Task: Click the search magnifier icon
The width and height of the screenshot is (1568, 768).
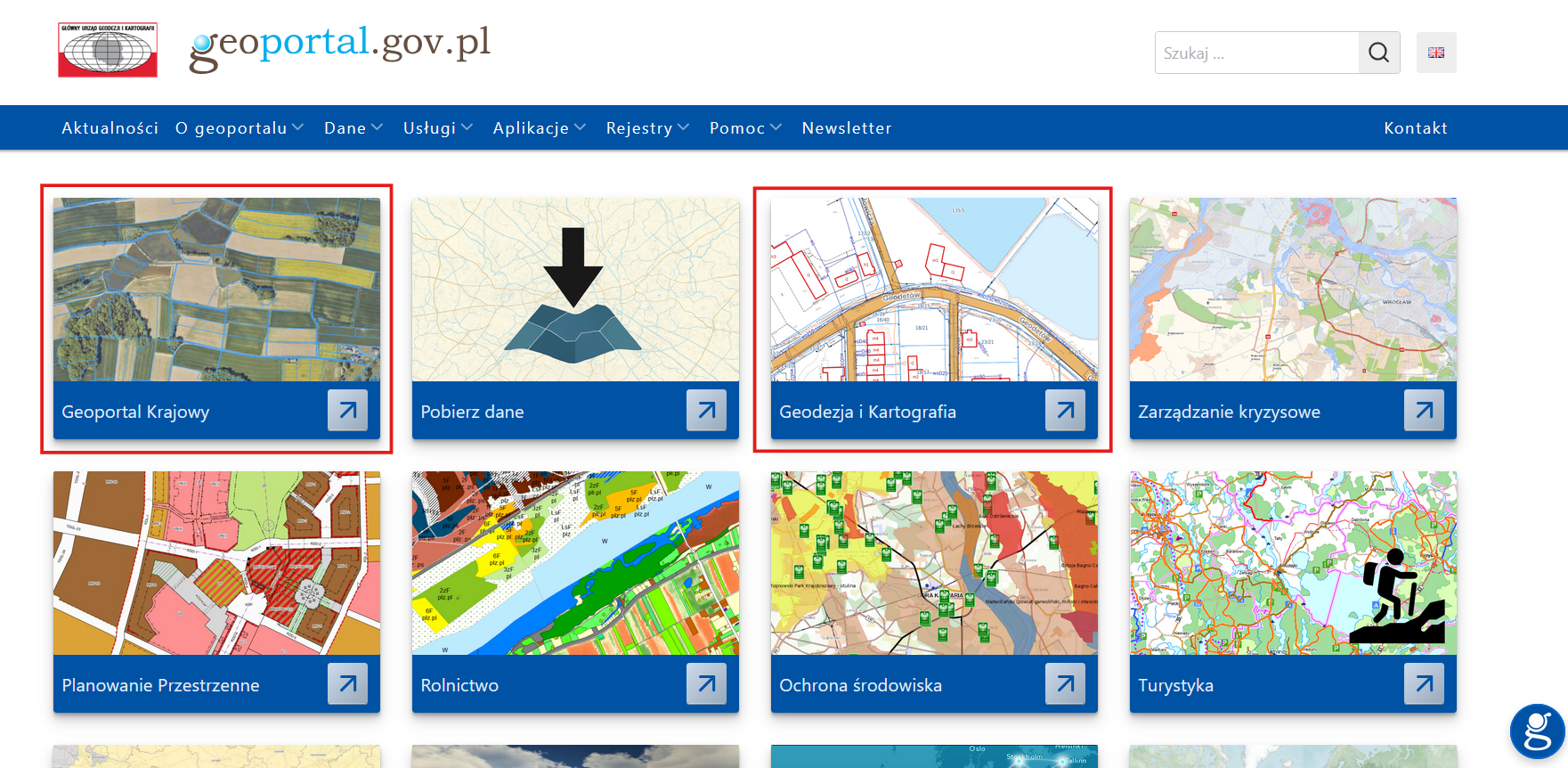Action: point(1378,53)
